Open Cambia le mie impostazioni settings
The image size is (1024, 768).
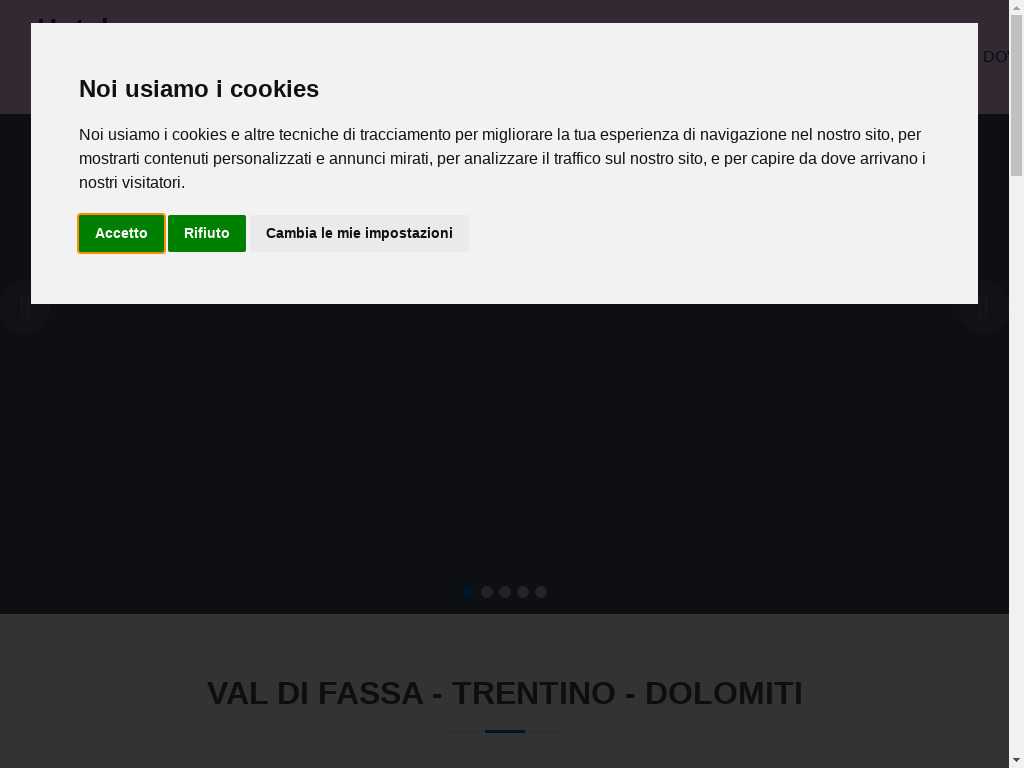(359, 233)
